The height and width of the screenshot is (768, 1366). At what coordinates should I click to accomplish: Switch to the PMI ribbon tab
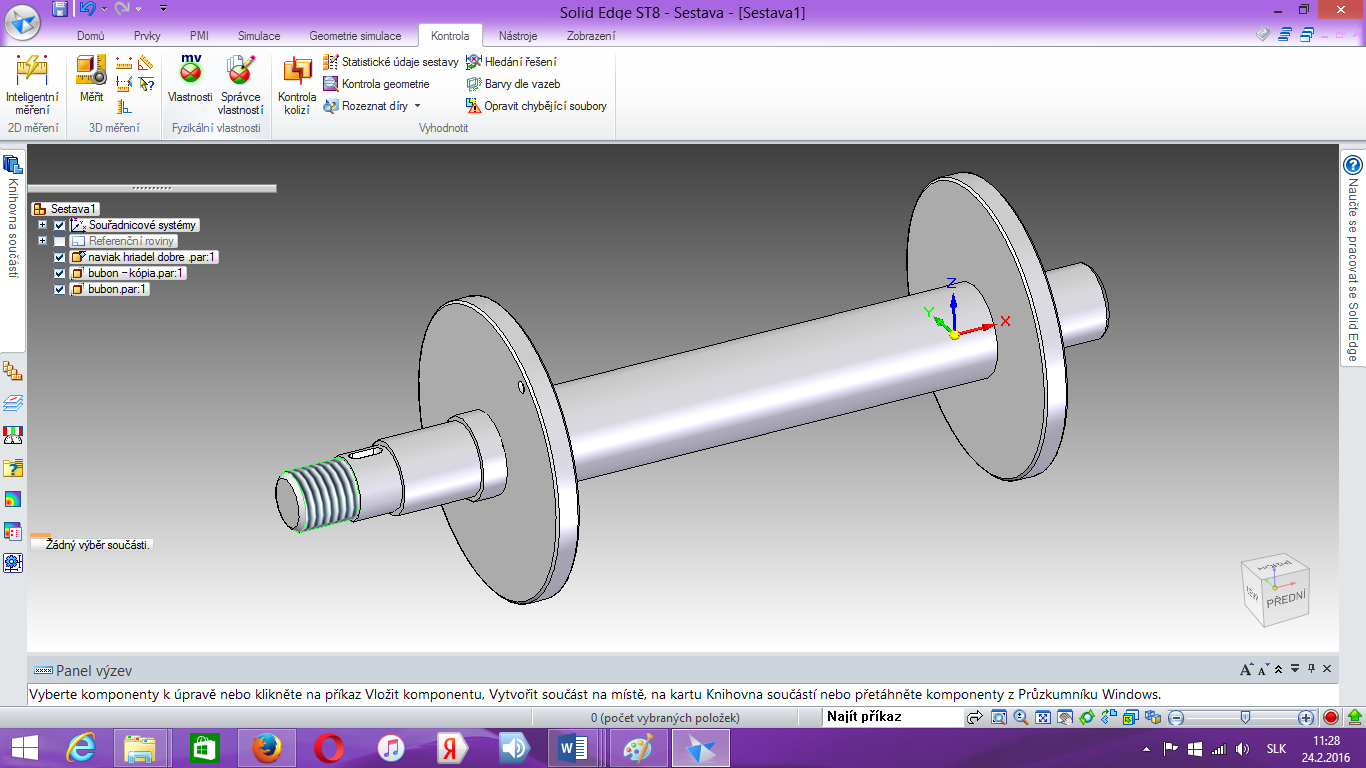pyautogui.click(x=199, y=36)
